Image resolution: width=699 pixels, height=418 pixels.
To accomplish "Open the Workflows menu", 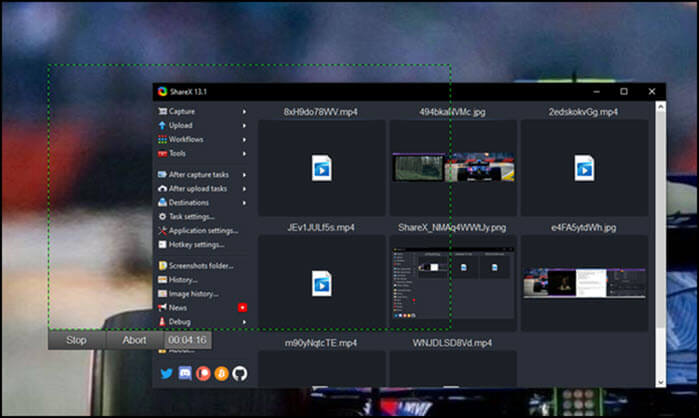I will 201,139.
